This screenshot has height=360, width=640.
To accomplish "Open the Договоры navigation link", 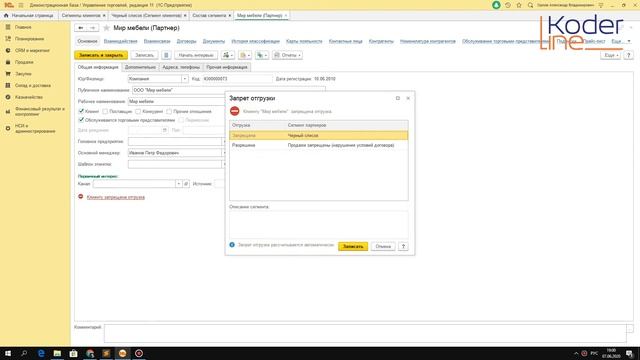I will (x=186, y=41).
